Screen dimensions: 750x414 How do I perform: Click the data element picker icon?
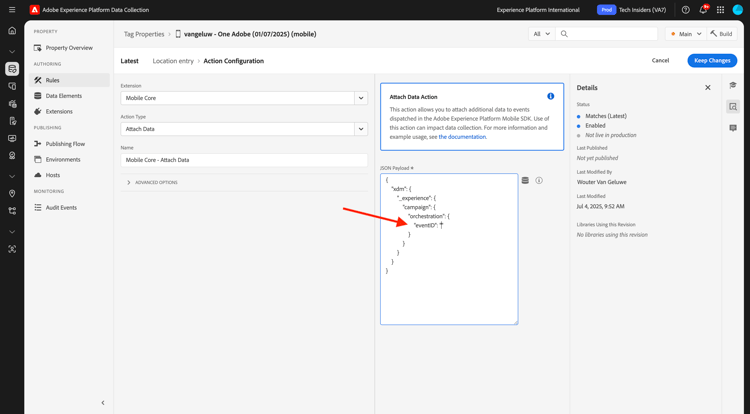[x=525, y=180]
